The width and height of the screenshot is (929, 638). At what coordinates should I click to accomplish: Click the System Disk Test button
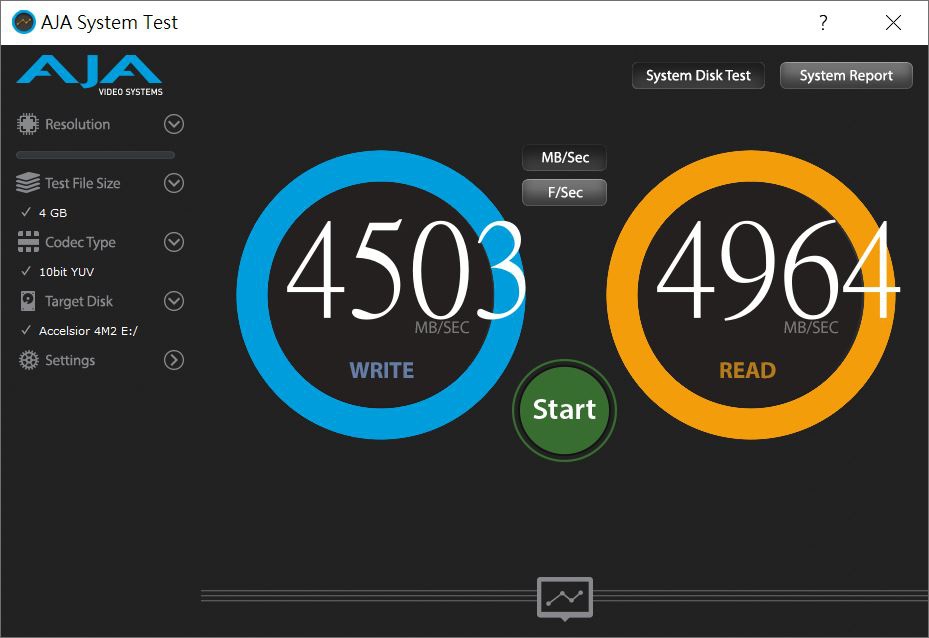click(x=698, y=76)
